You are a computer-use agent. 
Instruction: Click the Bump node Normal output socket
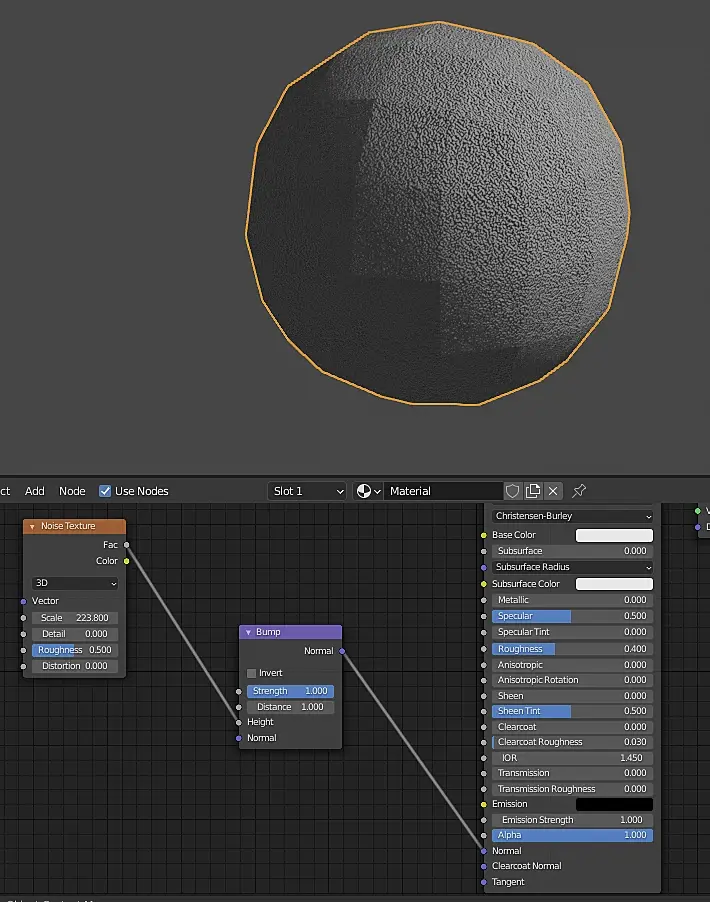click(x=342, y=651)
